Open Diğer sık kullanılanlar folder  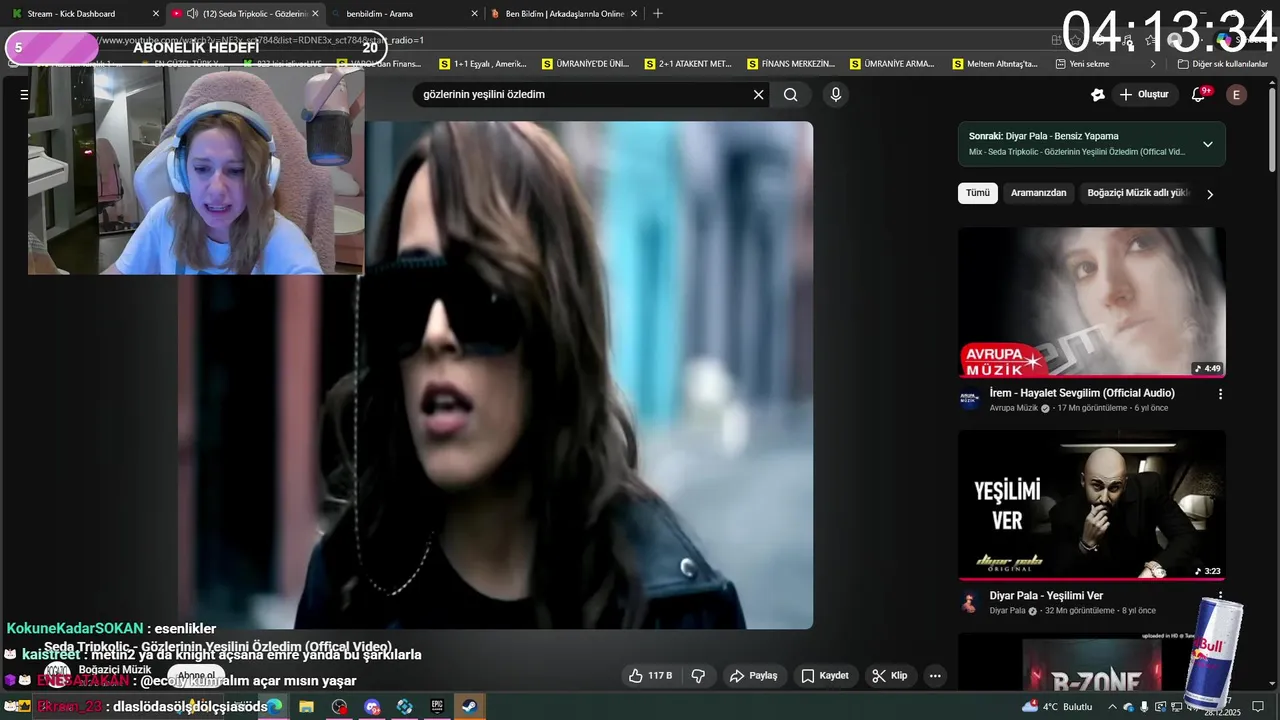coord(1222,64)
